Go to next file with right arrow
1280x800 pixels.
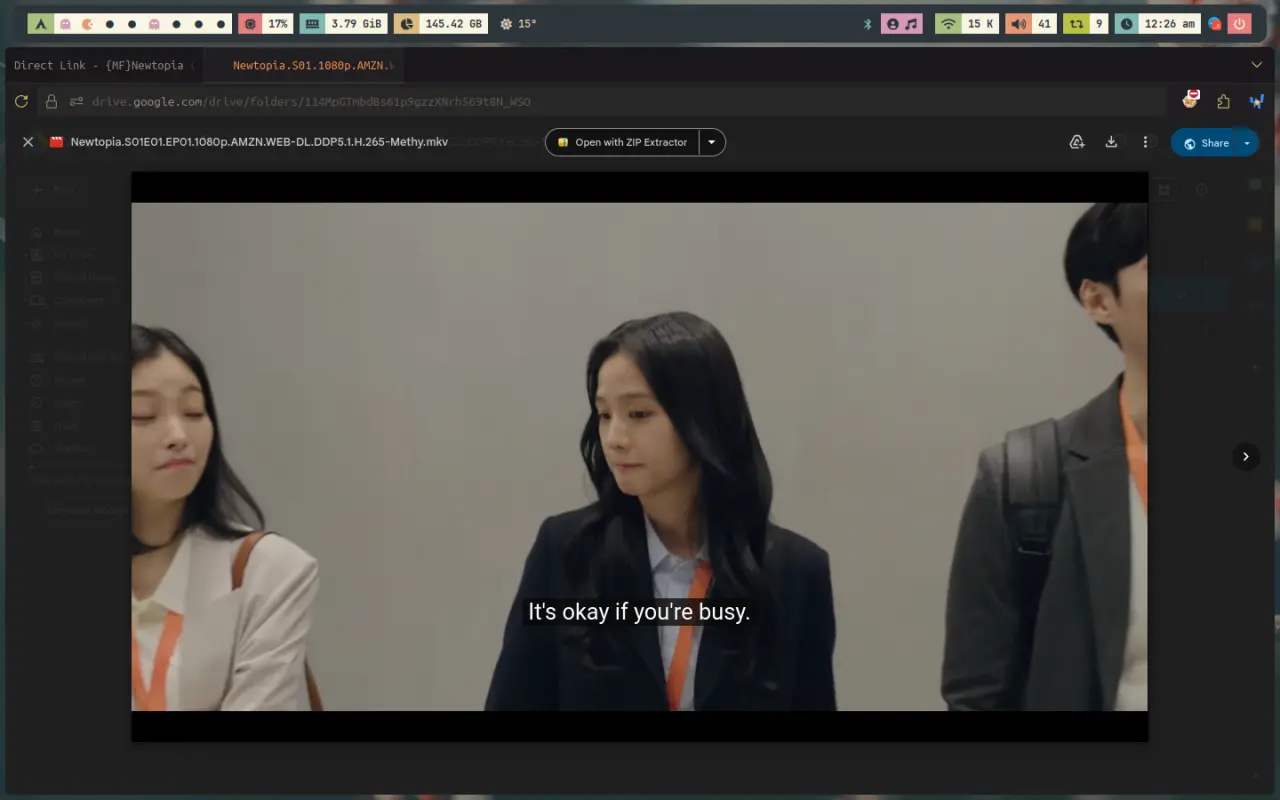1245,456
